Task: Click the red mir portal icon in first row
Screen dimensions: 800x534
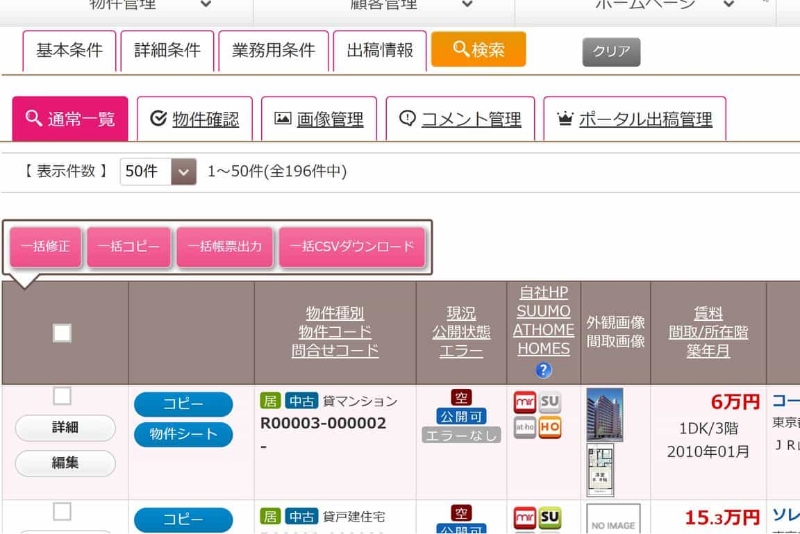Action: [x=525, y=403]
